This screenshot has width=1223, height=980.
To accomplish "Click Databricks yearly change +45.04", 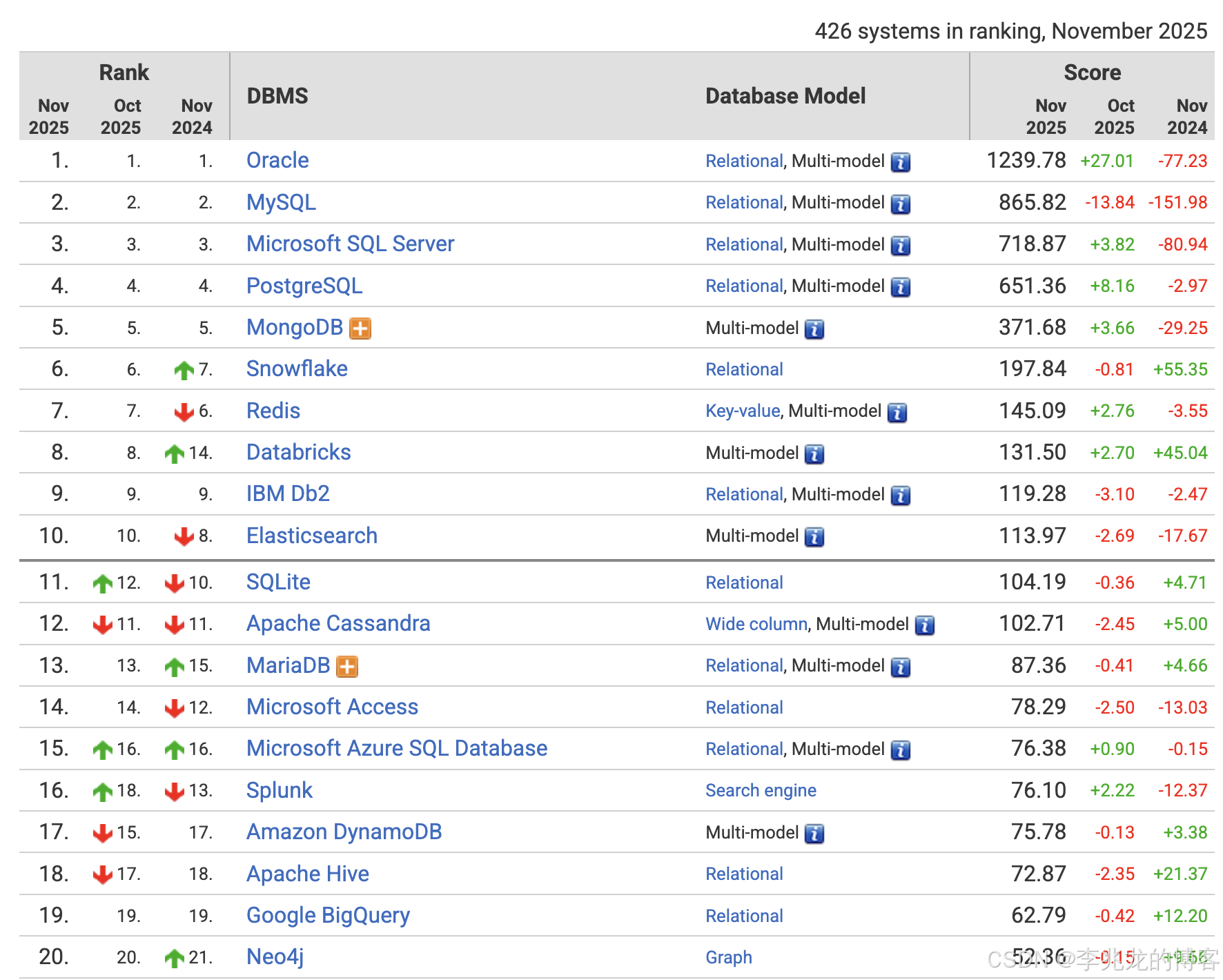I will 1180,453.
